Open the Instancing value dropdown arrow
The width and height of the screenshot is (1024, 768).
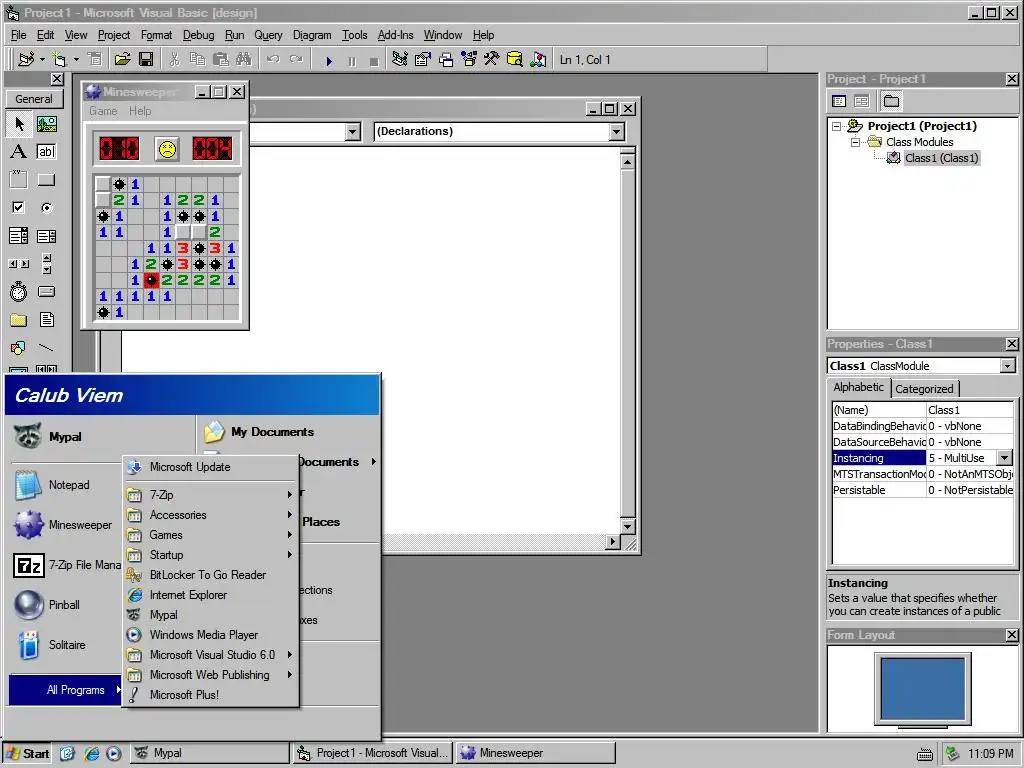click(1005, 458)
